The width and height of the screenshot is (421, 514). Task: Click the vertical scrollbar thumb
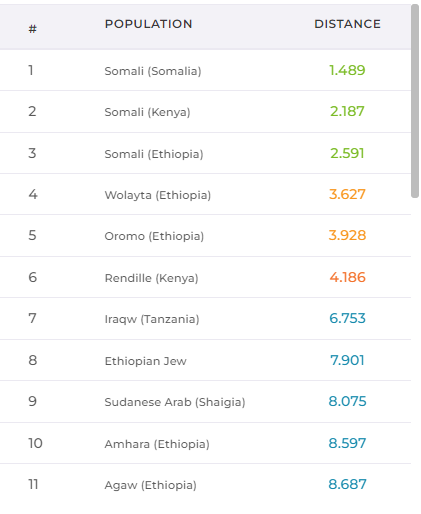(415, 101)
